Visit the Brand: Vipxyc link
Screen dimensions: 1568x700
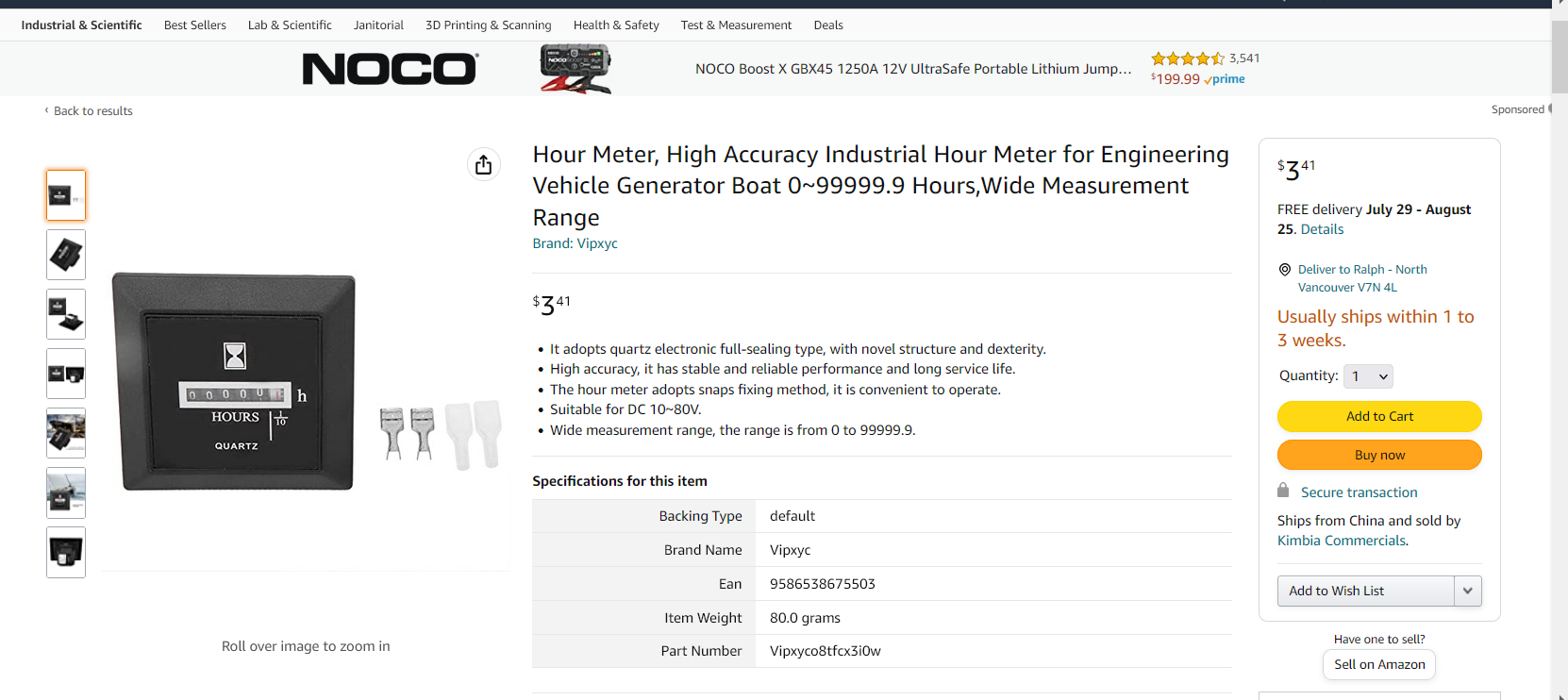(x=575, y=243)
